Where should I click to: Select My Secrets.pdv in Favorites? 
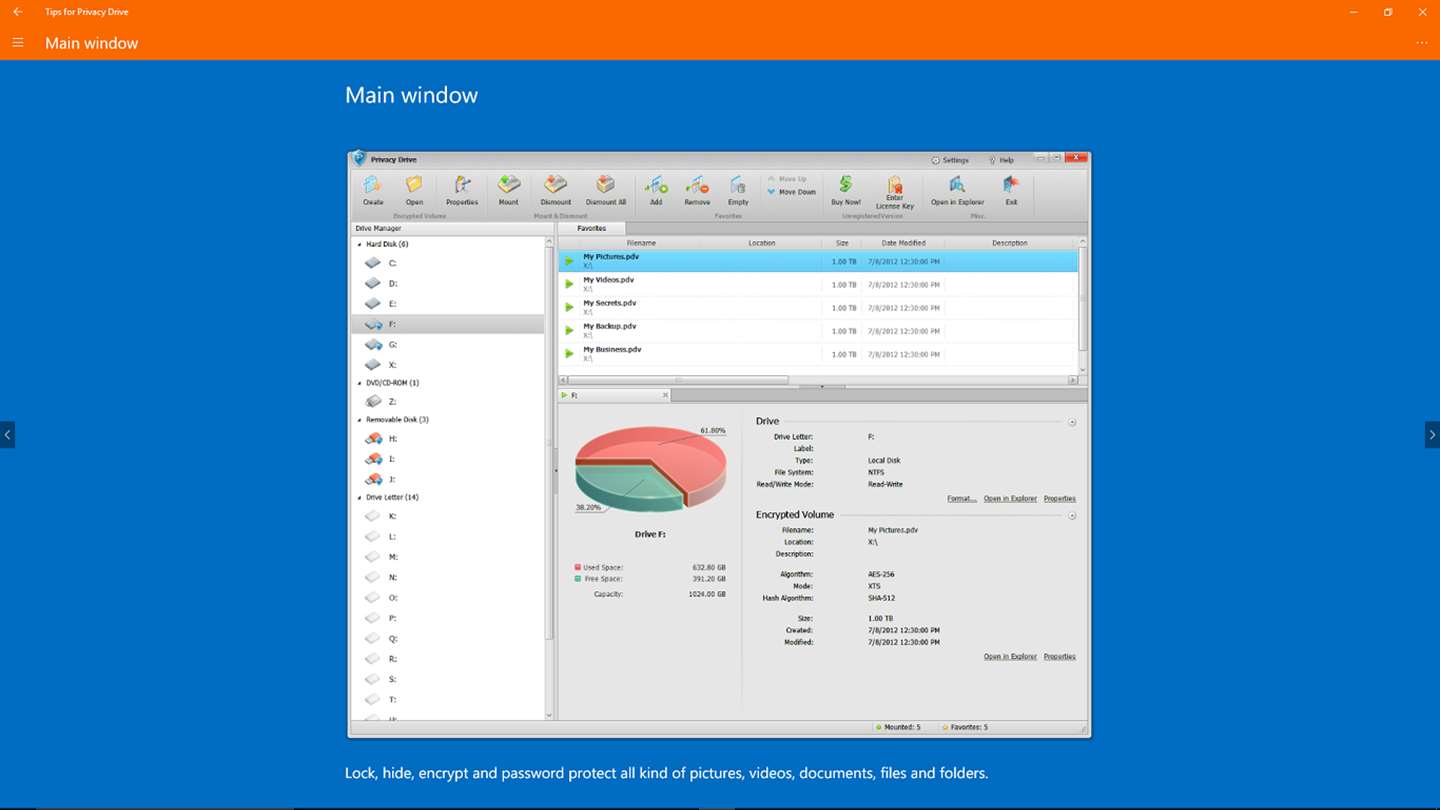coord(818,307)
